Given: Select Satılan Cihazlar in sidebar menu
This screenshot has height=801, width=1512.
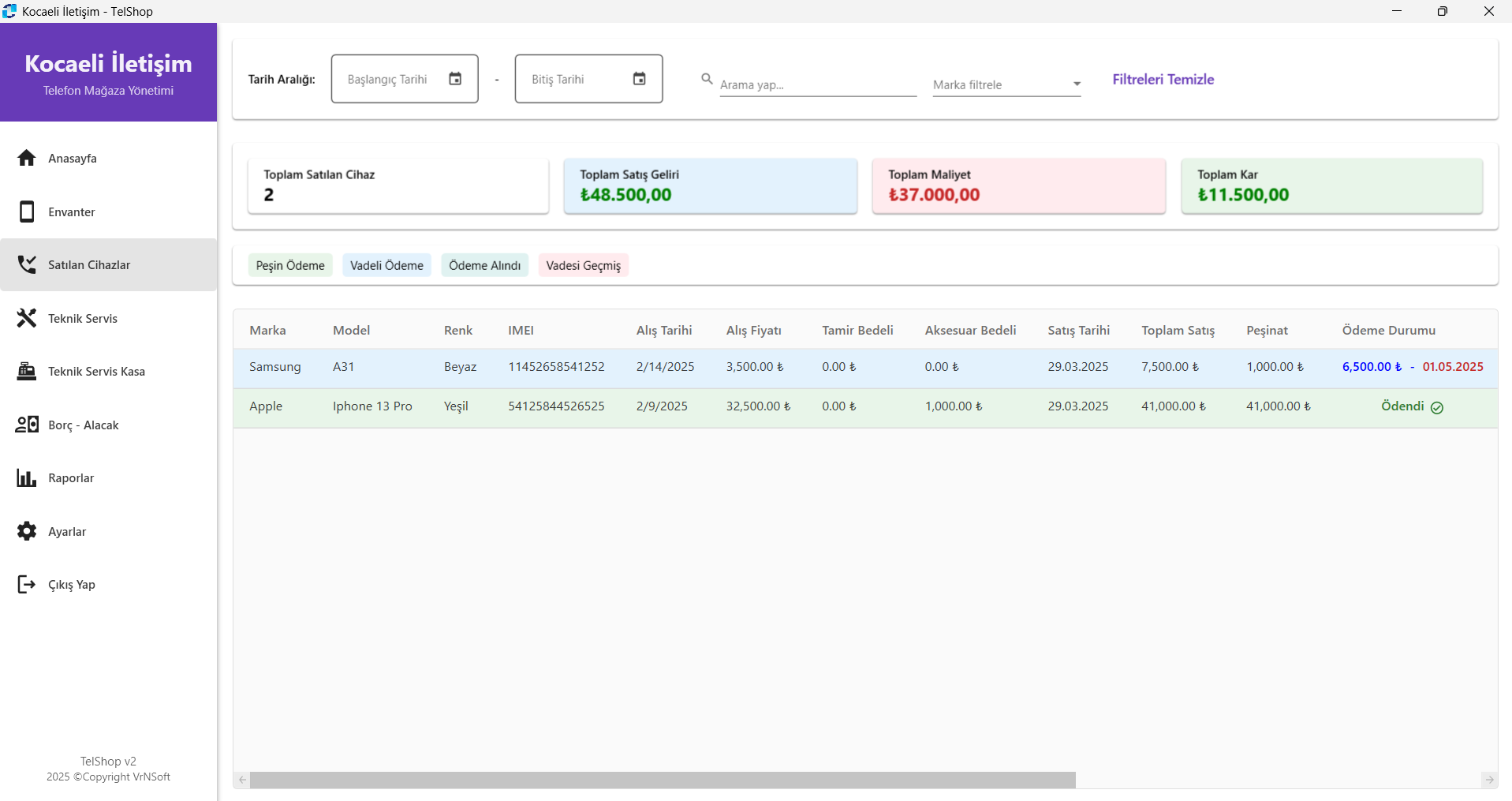Looking at the screenshot, I should click(89, 265).
